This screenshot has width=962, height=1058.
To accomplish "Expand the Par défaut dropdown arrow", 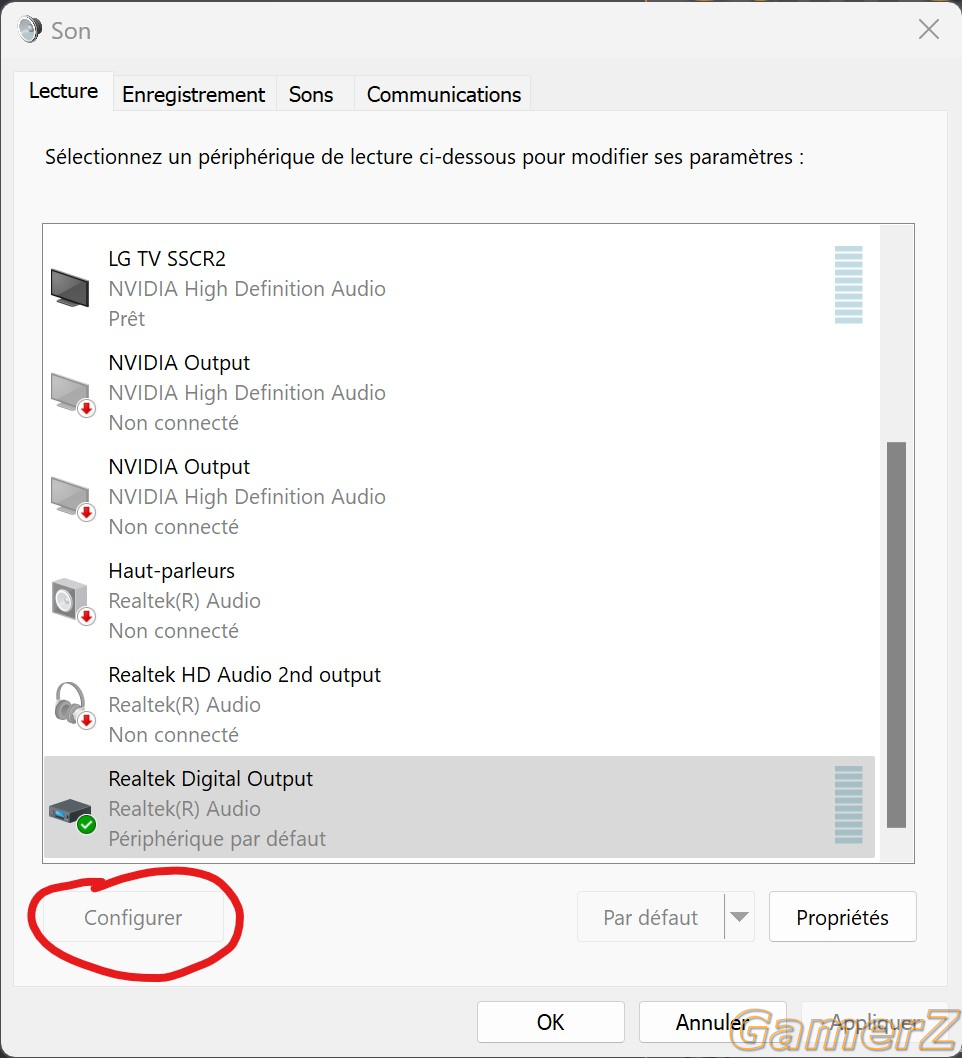I will [739, 917].
